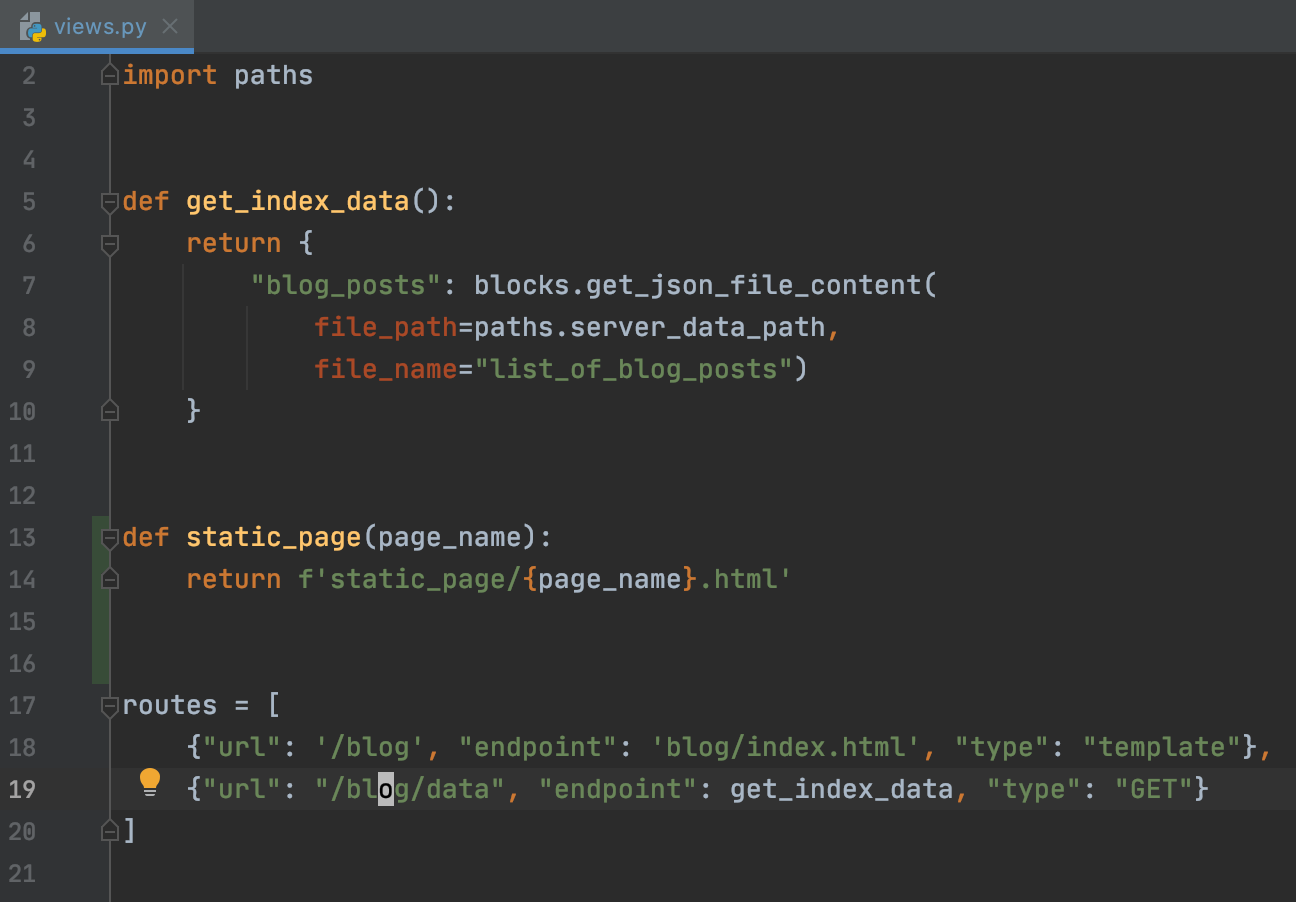1296x902 pixels.
Task: Close the views.py editor tab
Action: tap(170, 27)
